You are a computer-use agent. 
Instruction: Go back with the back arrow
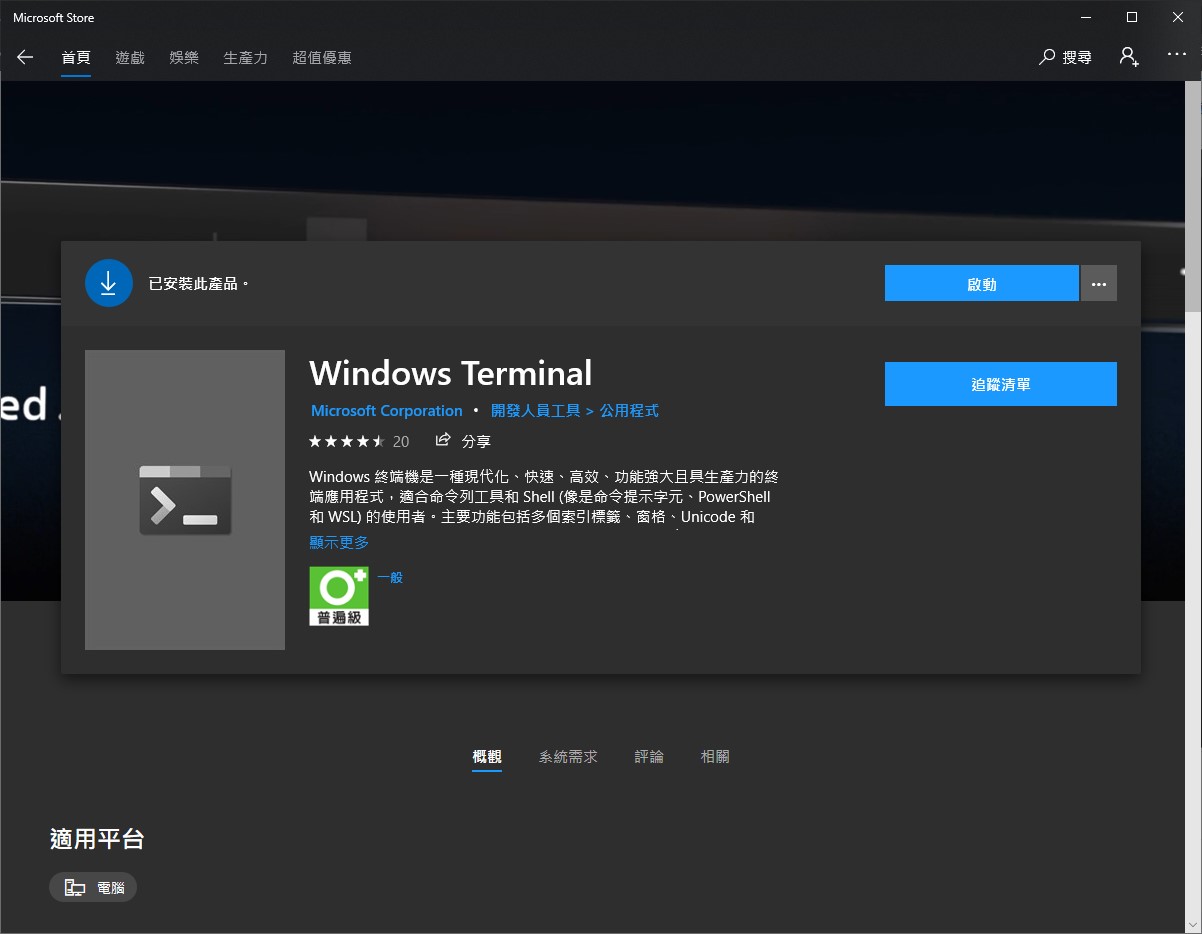coord(25,58)
